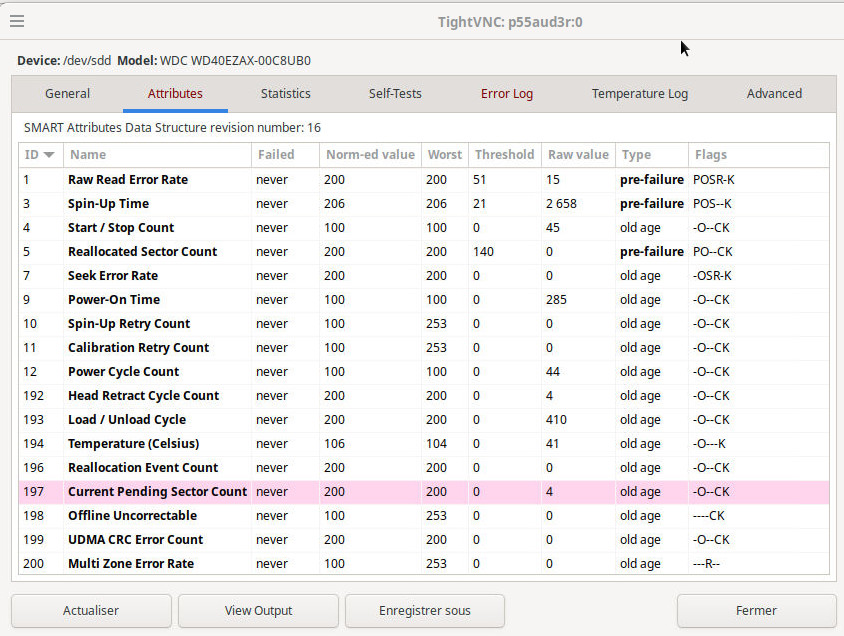Click the Actualiser button
844x636 pixels.
coord(91,610)
